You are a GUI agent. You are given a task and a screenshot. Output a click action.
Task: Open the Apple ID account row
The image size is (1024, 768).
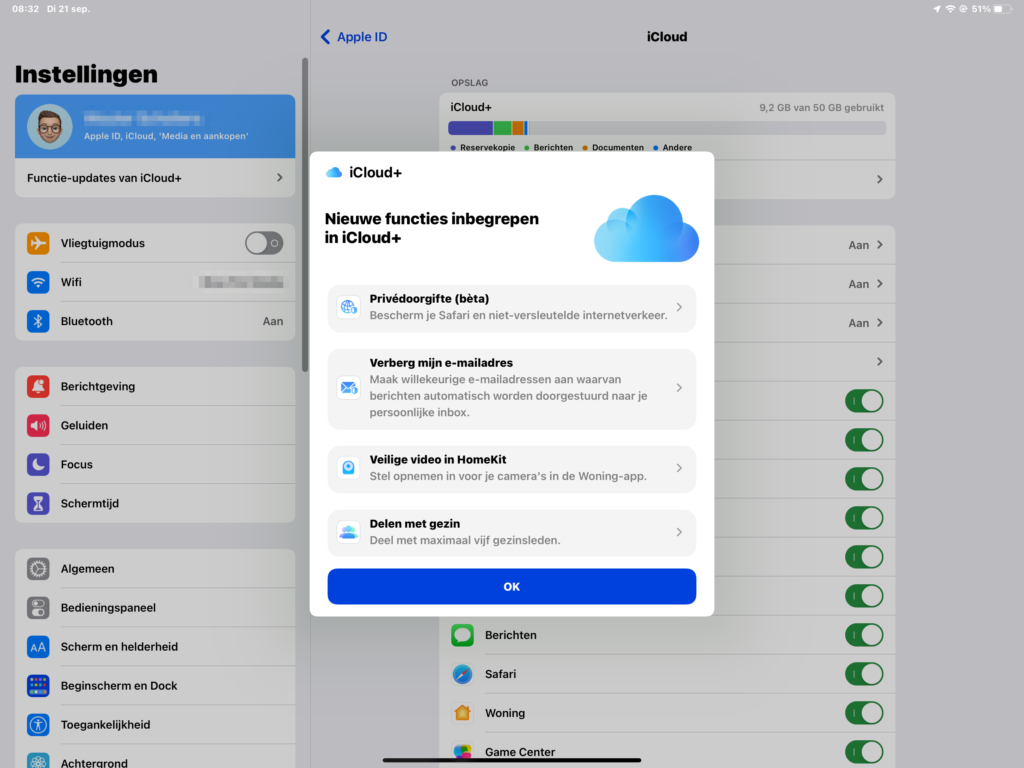coord(155,126)
